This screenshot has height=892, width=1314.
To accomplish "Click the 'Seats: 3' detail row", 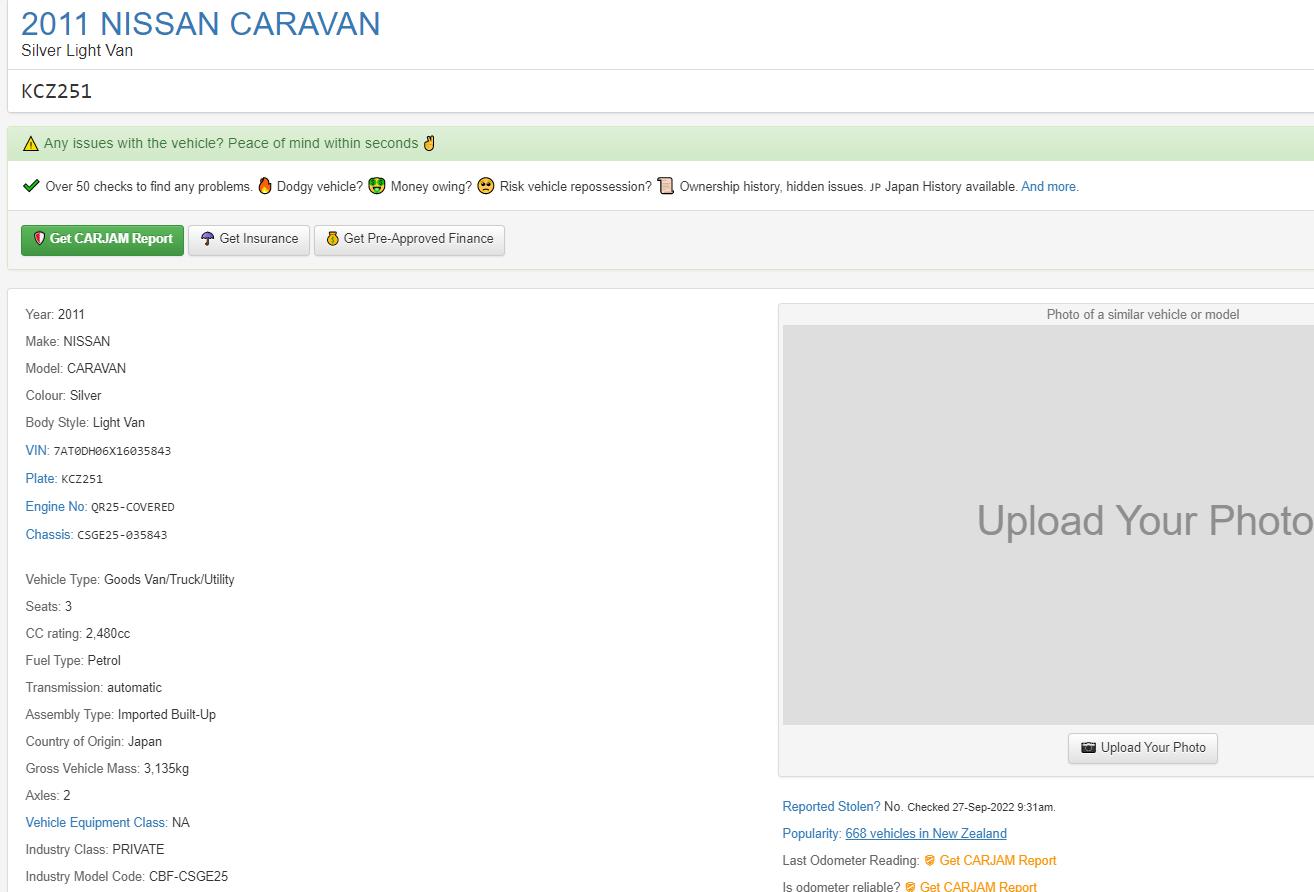I will [49, 607].
